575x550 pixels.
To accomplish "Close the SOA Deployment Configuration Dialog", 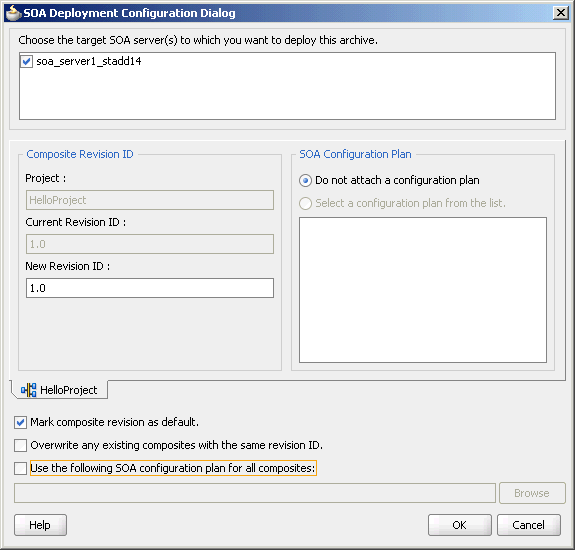I will coord(561,13).
